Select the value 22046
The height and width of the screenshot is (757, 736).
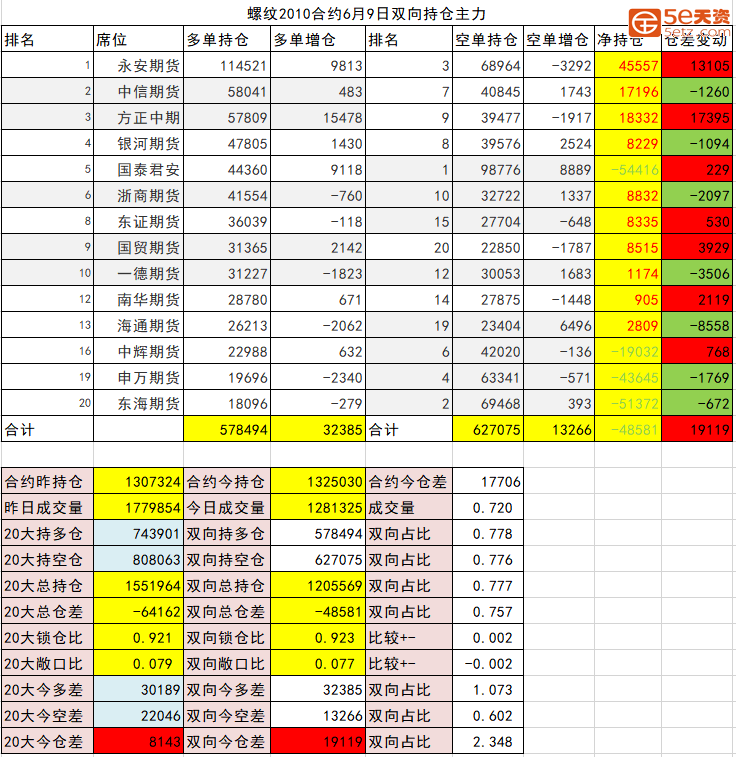tap(139, 716)
